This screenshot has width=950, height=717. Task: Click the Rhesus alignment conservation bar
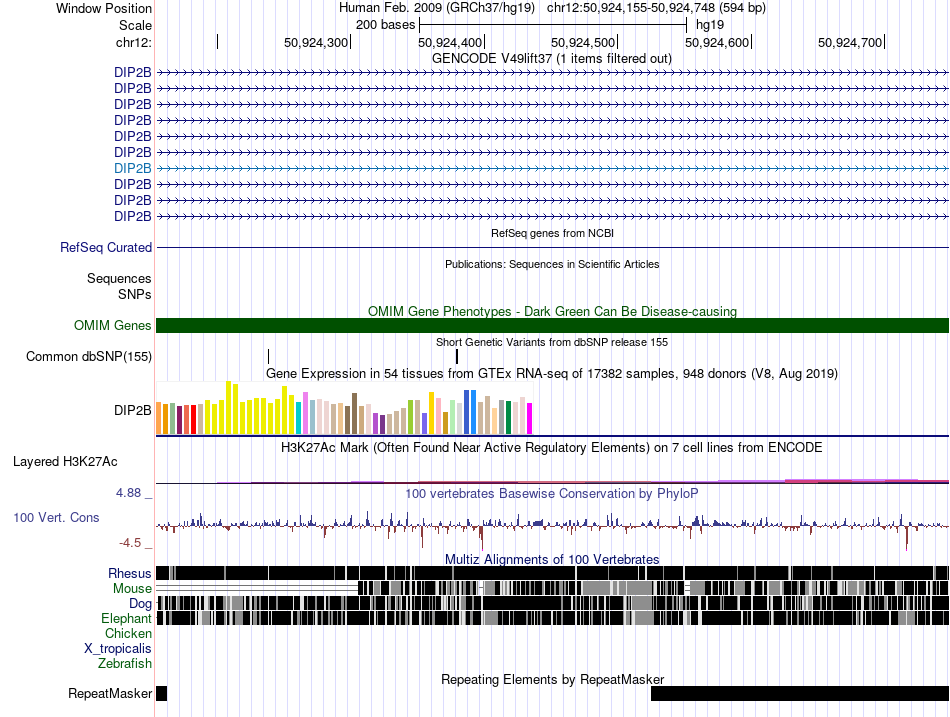(x=552, y=573)
